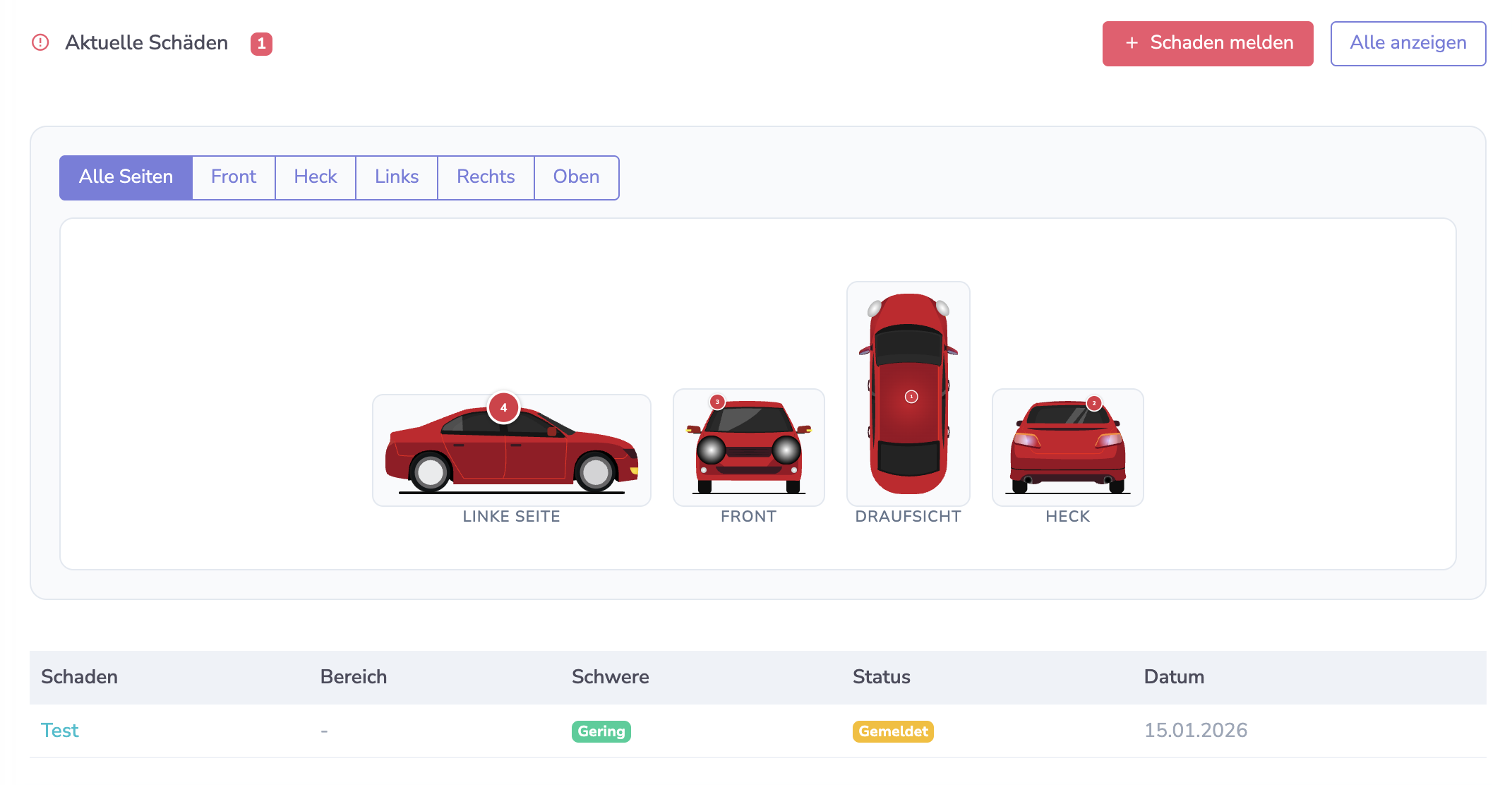1512x785 pixels.
Task: Toggle the Links side filter
Action: tap(396, 177)
